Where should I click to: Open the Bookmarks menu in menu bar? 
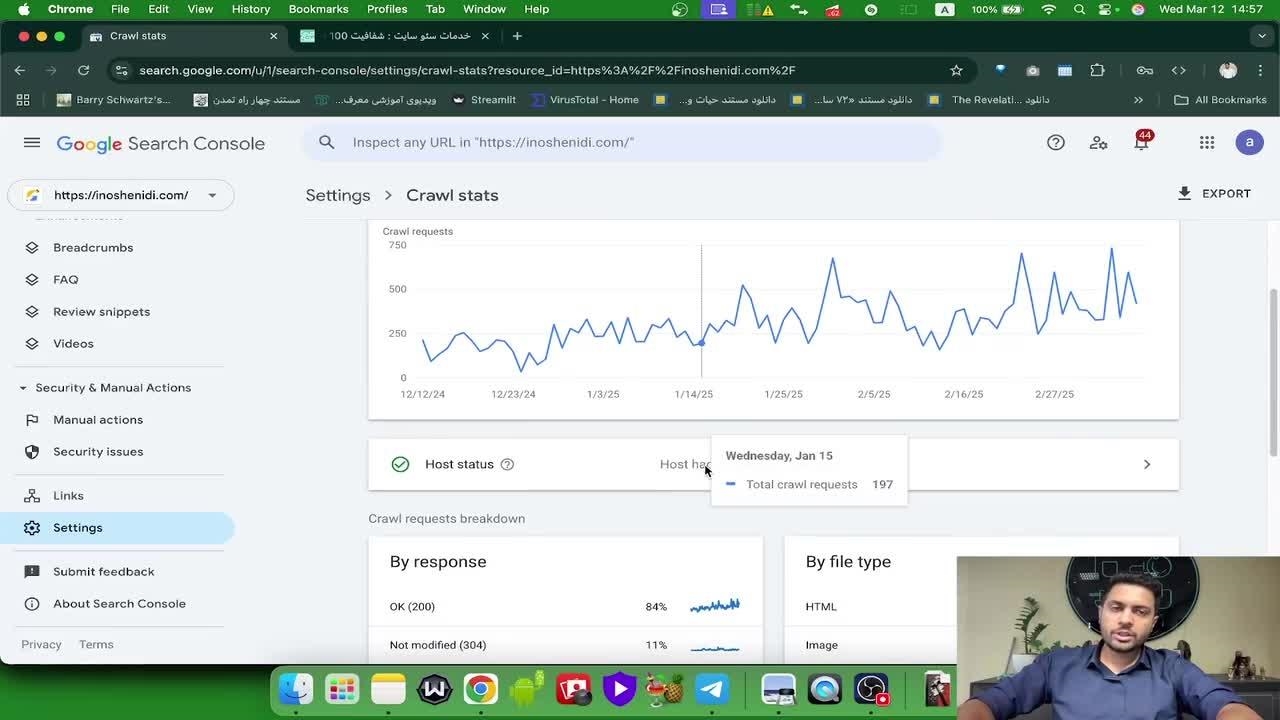pyautogui.click(x=318, y=9)
